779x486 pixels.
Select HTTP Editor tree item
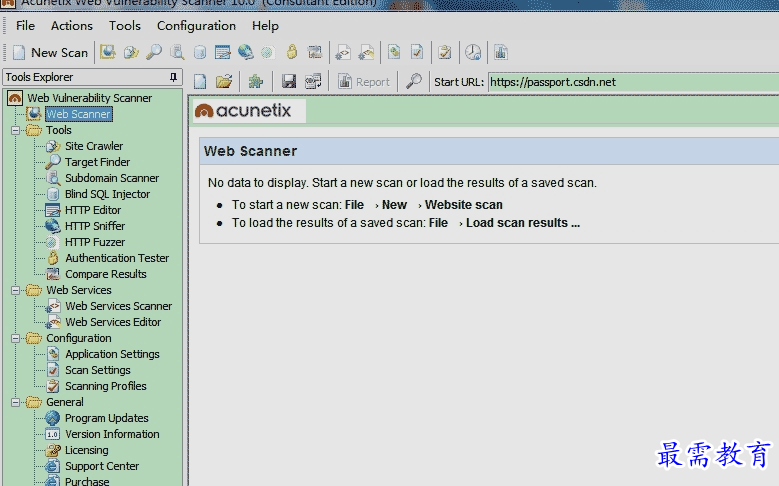[x=93, y=210]
